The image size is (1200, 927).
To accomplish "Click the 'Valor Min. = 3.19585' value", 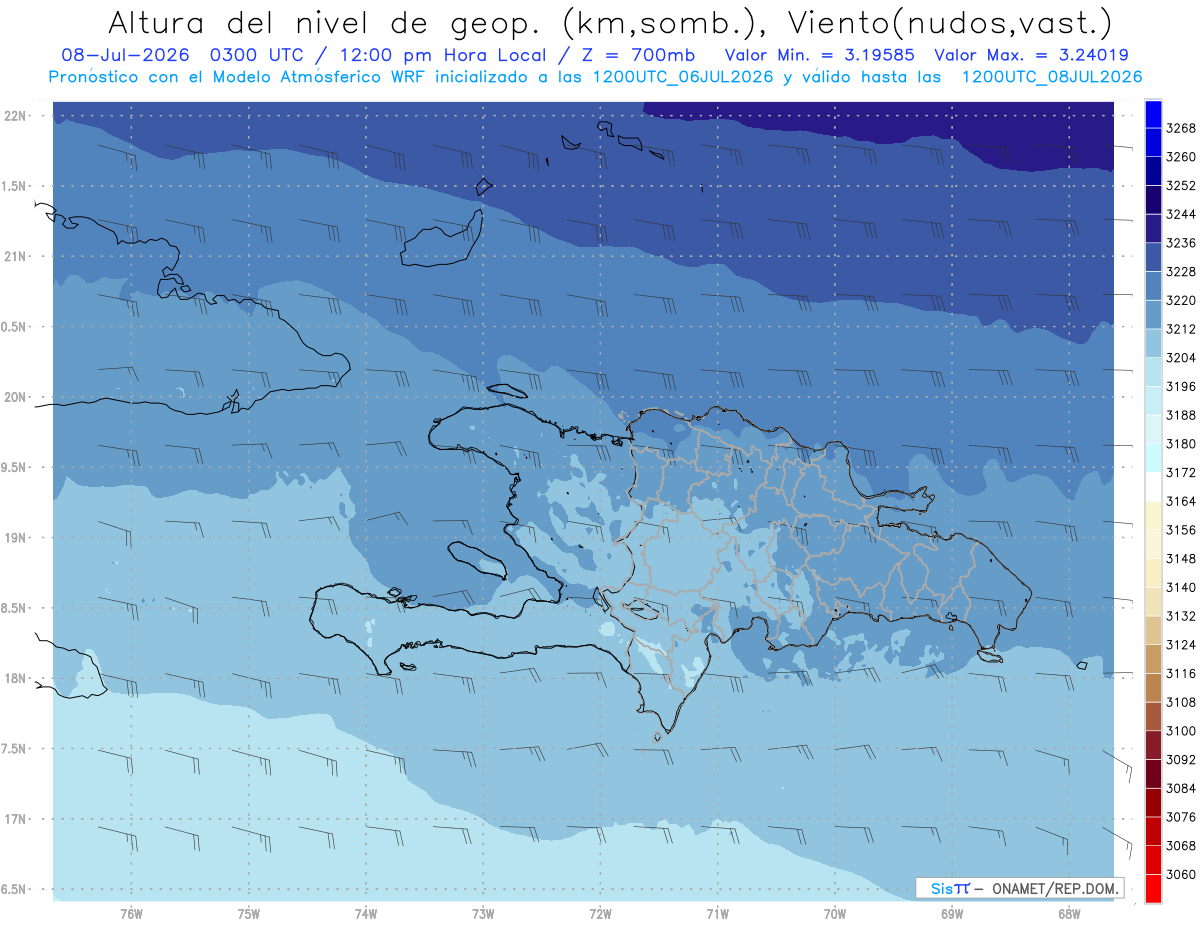I will 820,56.
